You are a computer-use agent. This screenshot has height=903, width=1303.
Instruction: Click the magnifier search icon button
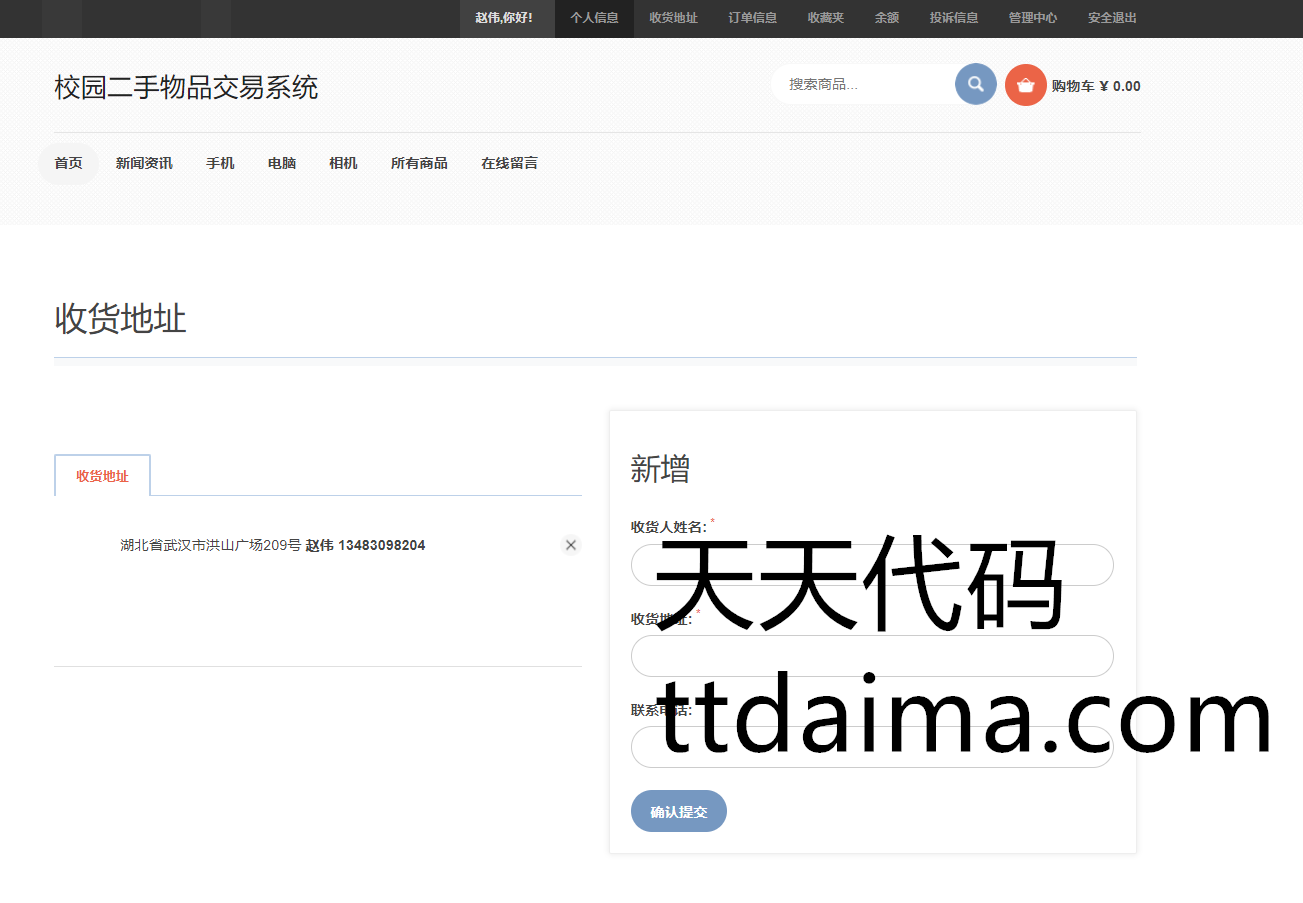[x=975, y=84]
